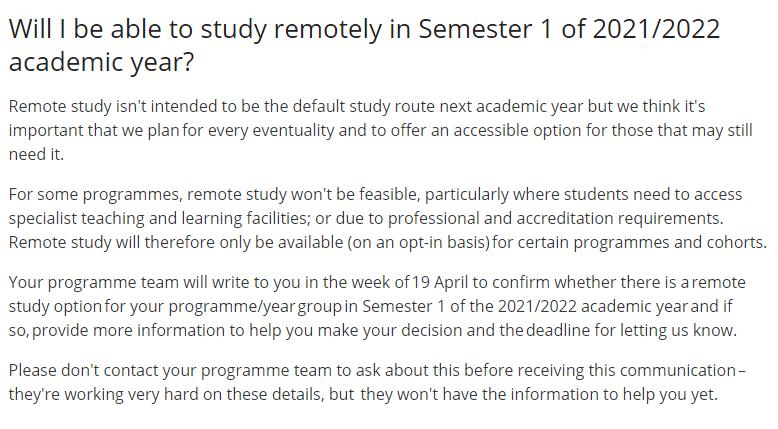778x429 pixels.
Task: Click "academic year?" ending the heading
Action: pos(101,62)
